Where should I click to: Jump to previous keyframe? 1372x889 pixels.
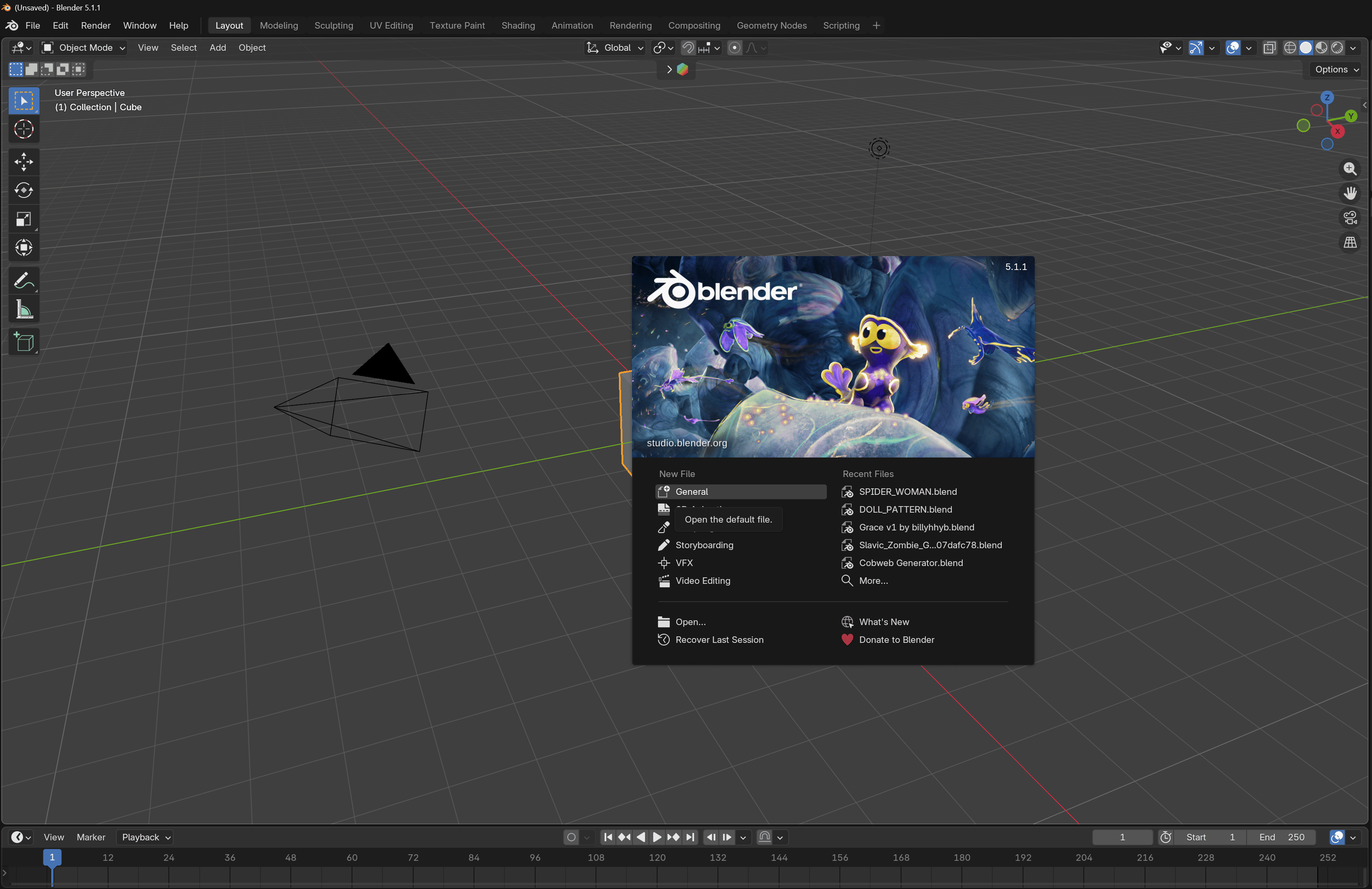click(624, 837)
